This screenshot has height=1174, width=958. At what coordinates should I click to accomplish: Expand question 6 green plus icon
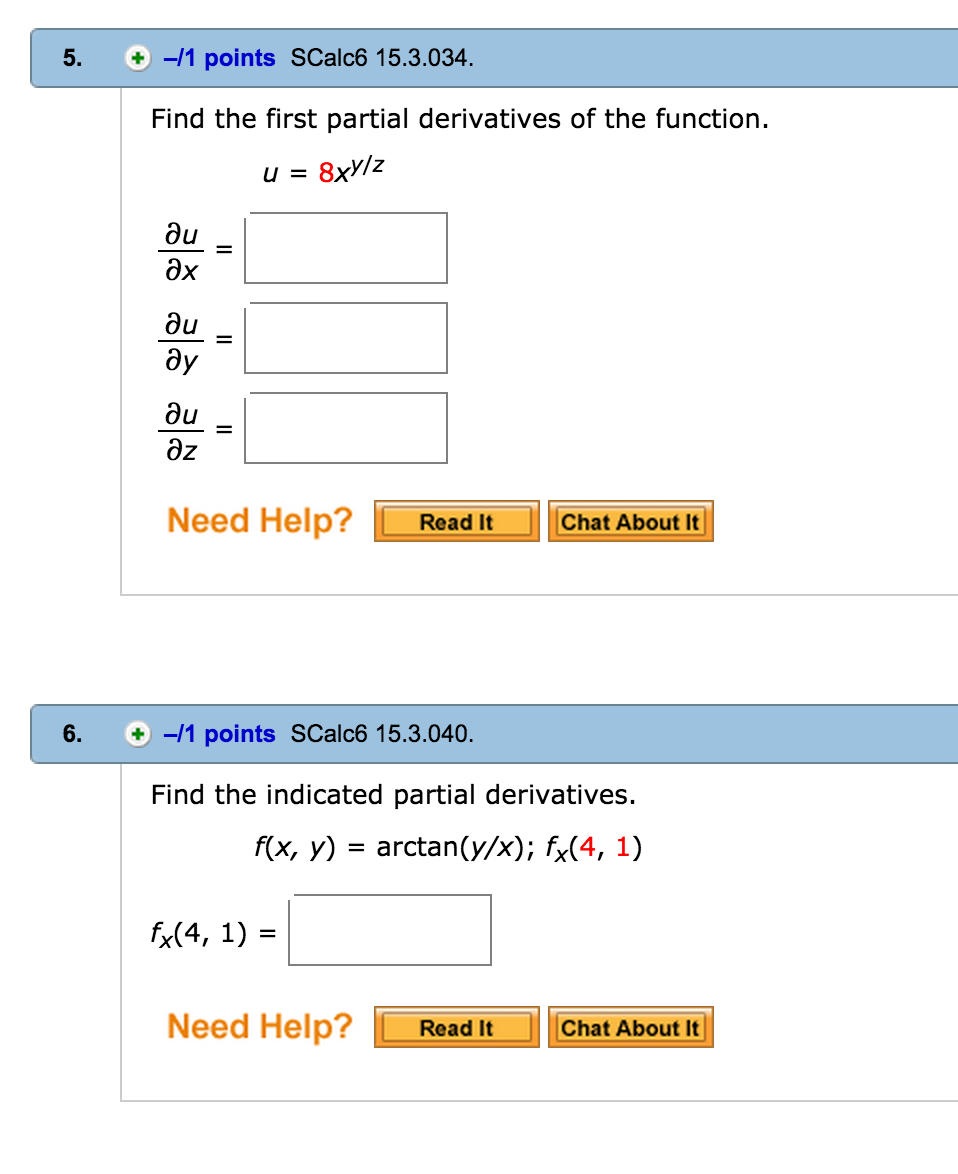pyautogui.click(x=138, y=734)
